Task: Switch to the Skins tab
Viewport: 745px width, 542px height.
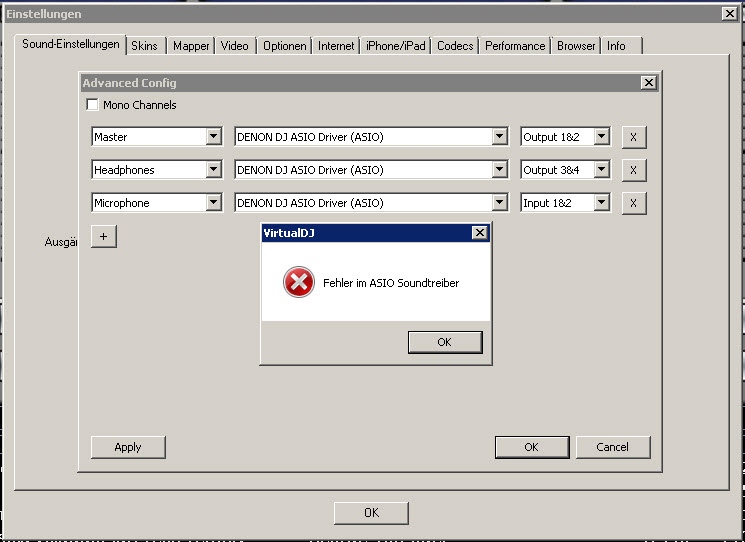Action: point(144,46)
